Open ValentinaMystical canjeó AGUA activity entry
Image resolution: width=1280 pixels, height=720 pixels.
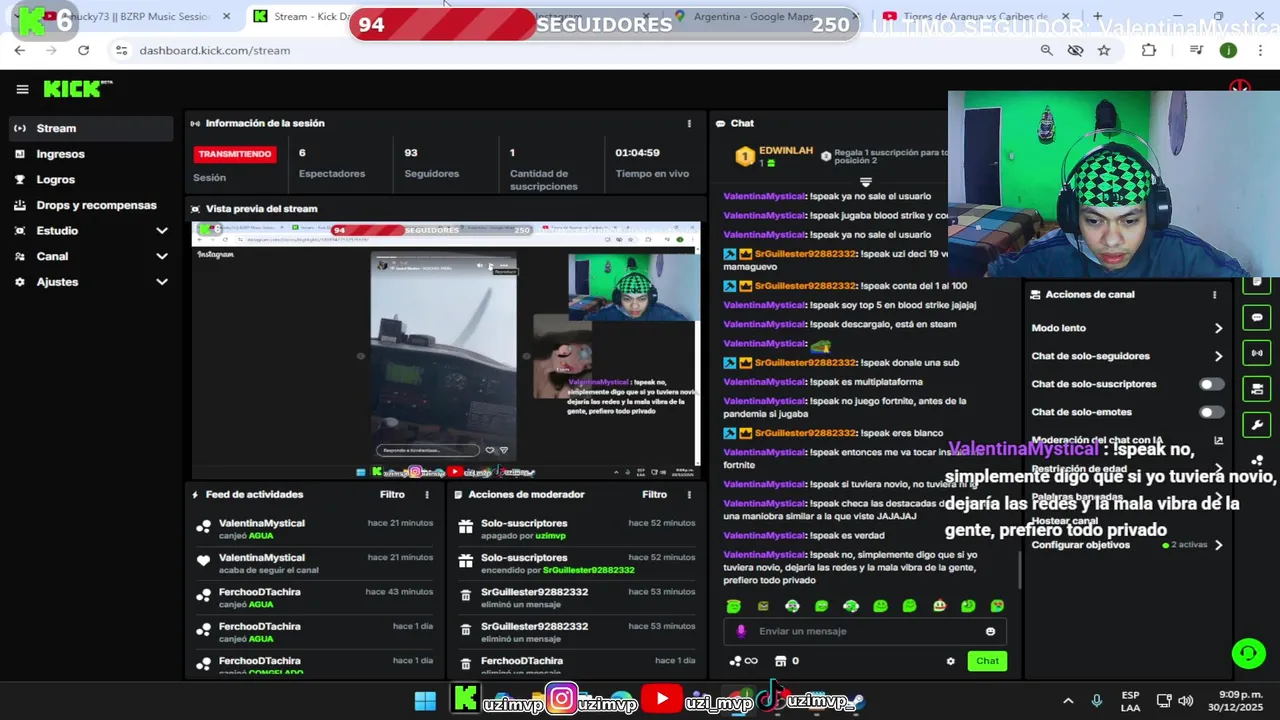coord(315,529)
